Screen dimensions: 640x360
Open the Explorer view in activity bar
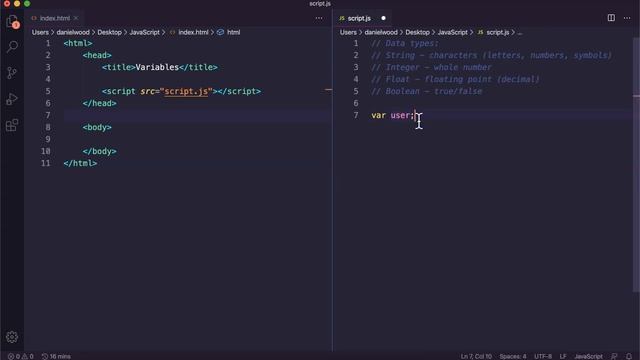[x=12, y=21]
